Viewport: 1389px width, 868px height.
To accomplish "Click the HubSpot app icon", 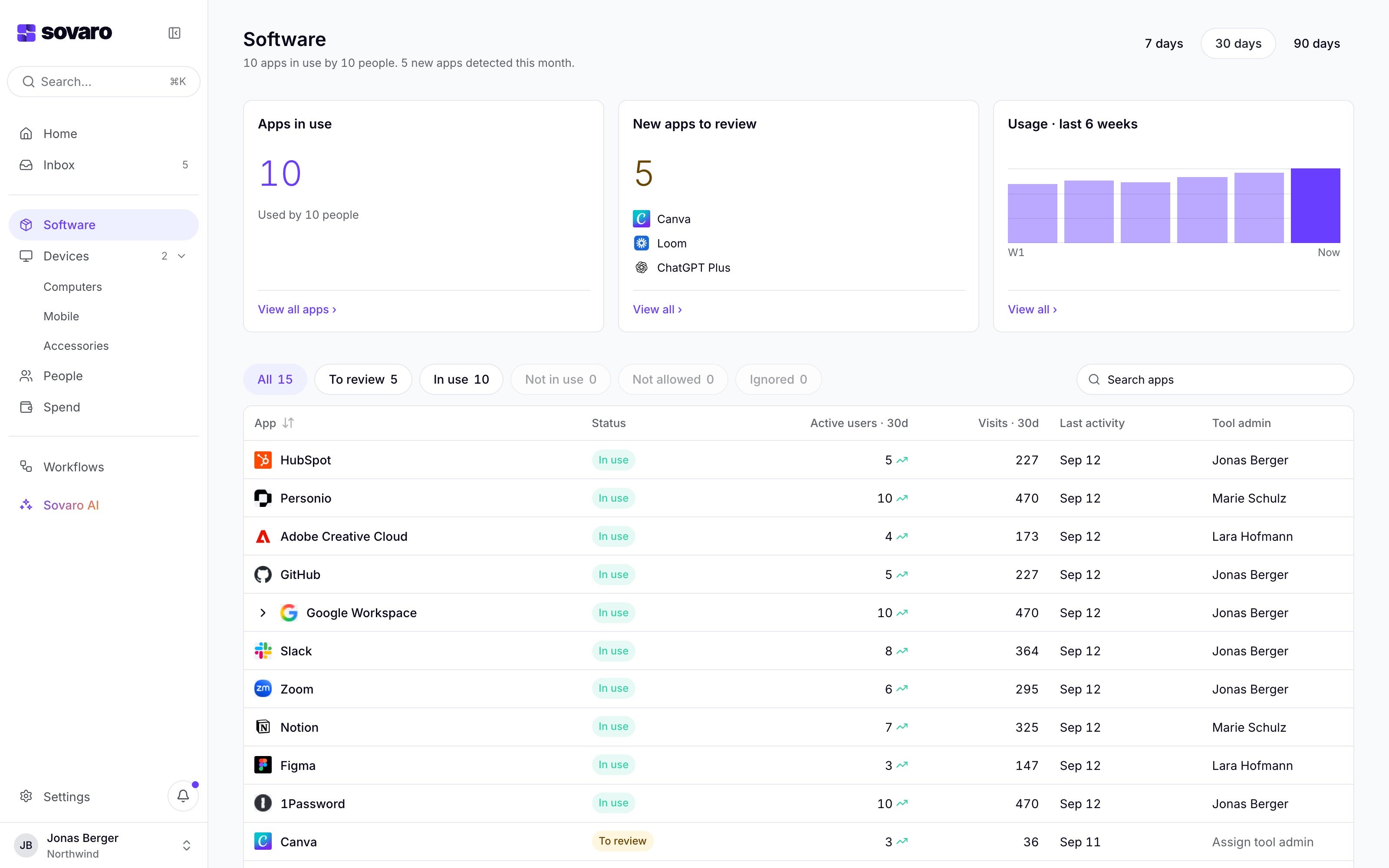I will click(263, 460).
